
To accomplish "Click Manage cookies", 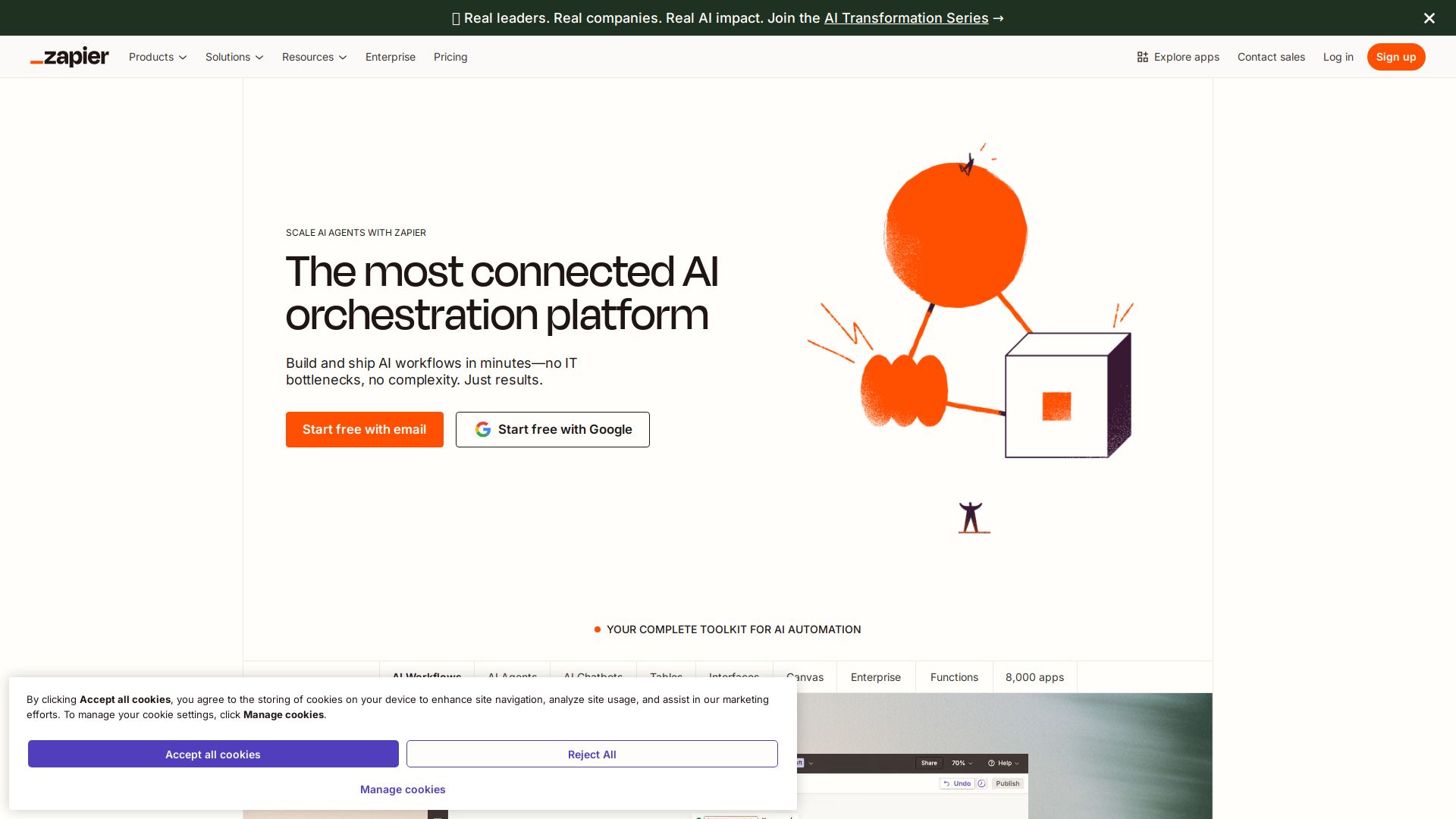I will [403, 789].
